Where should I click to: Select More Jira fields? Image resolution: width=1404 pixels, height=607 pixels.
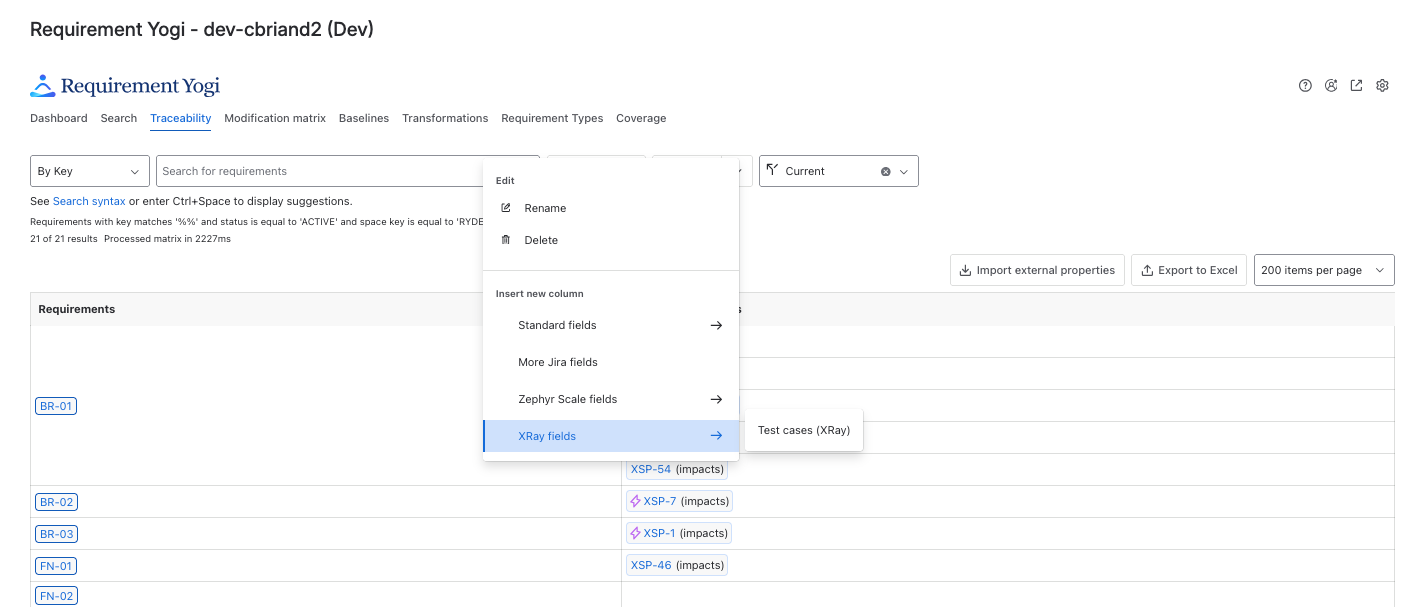click(x=611, y=362)
